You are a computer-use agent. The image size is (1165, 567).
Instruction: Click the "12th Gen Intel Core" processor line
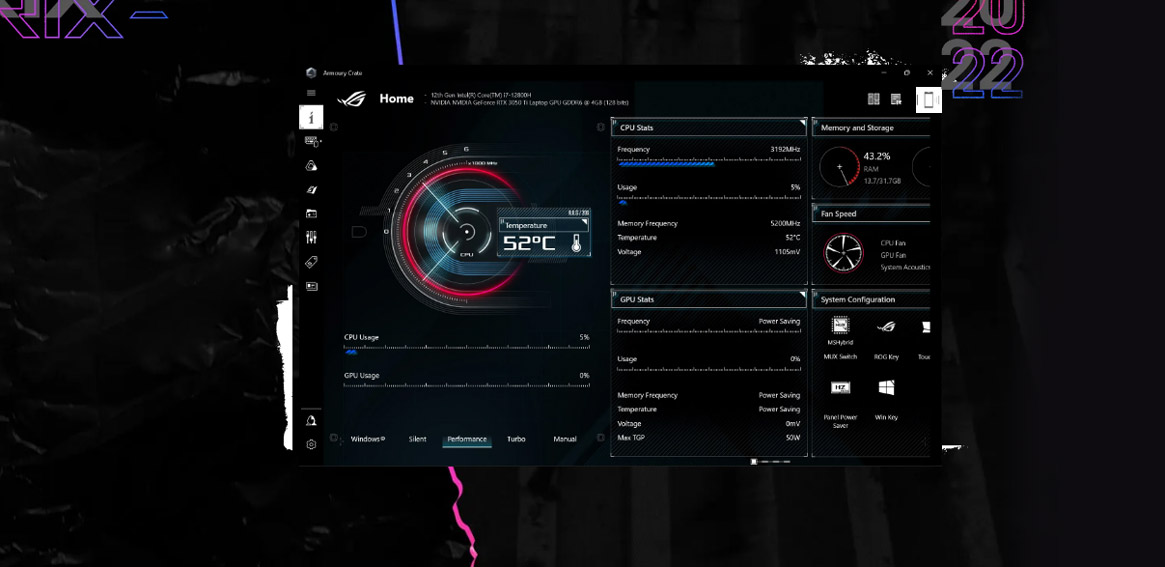click(481, 95)
